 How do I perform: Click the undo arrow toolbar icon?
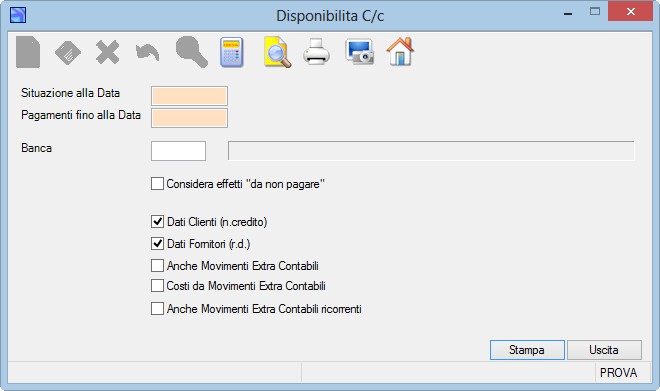tap(148, 53)
